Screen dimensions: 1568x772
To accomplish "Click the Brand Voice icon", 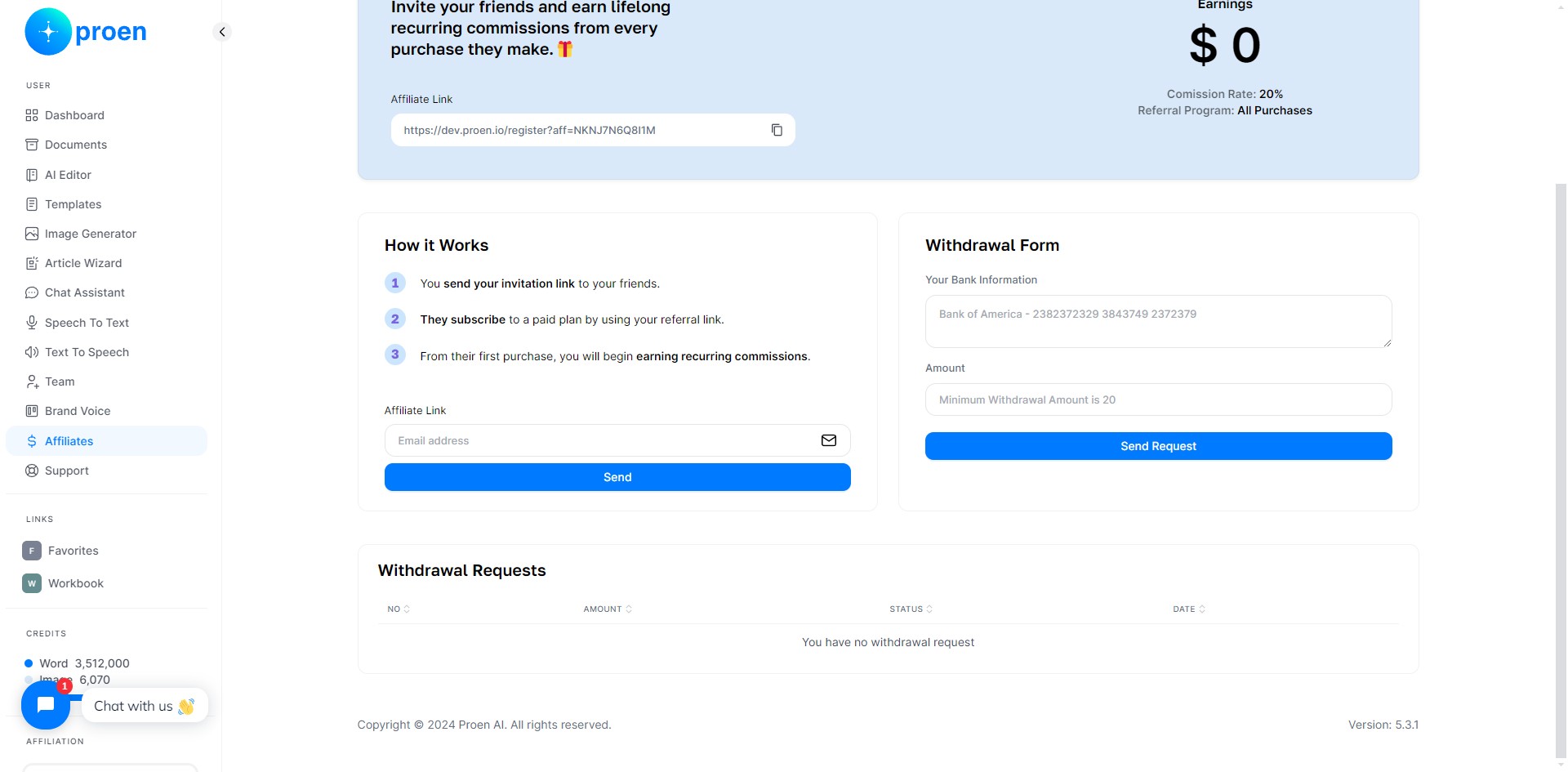I will click(x=32, y=411).
